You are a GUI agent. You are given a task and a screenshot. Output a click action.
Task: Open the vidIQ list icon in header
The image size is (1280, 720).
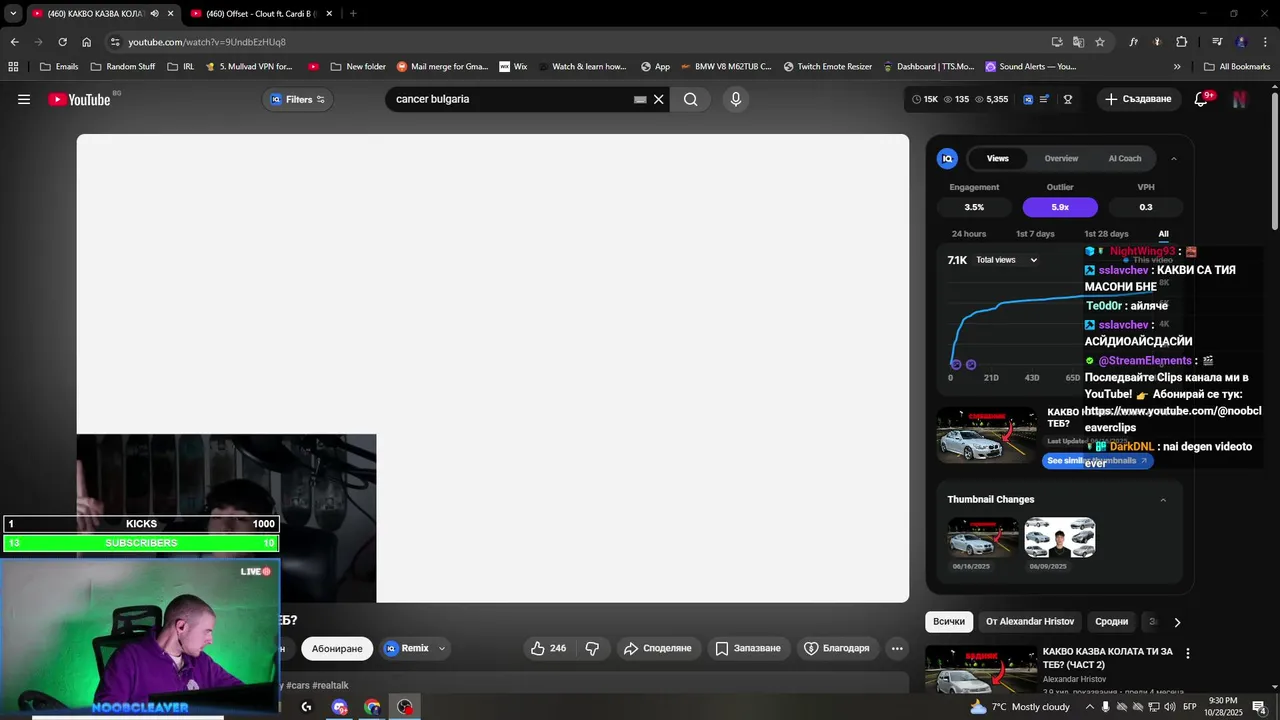(x=1045, y=99)
